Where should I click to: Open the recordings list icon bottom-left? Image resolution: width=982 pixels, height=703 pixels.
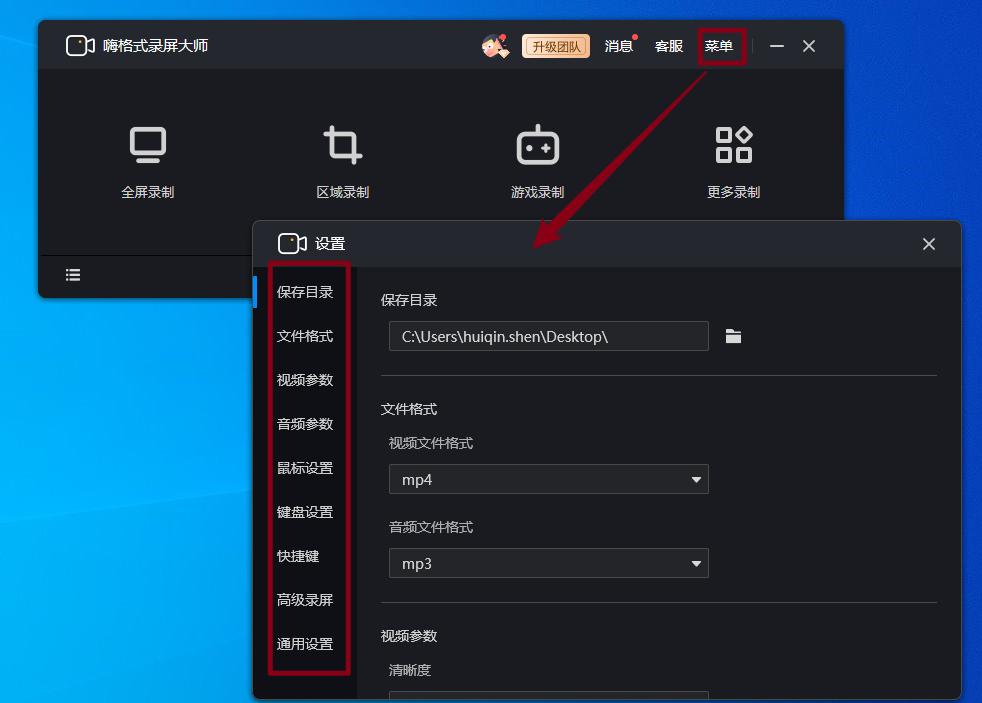click(72, 274)
